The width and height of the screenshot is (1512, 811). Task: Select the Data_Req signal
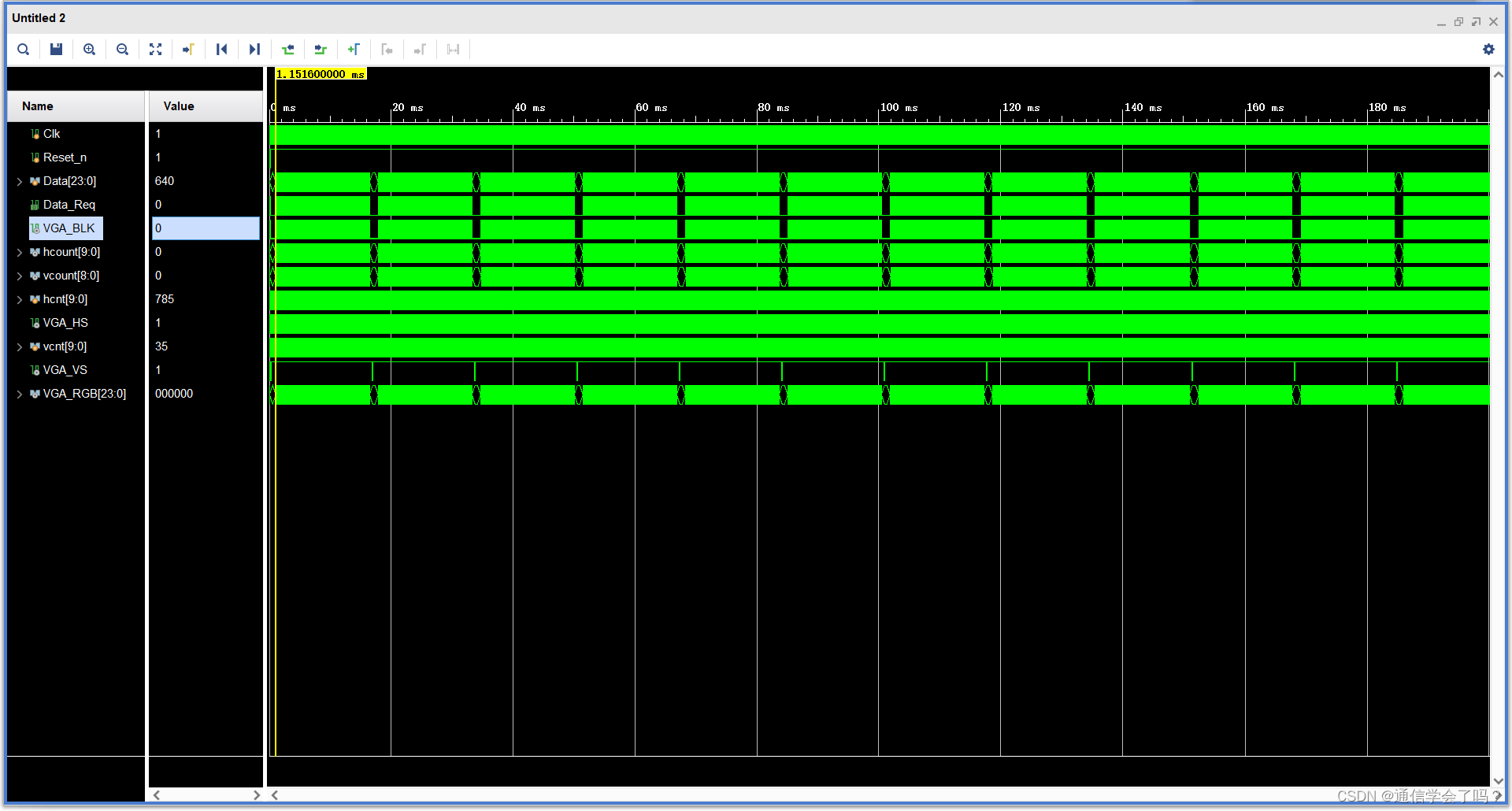69,205
